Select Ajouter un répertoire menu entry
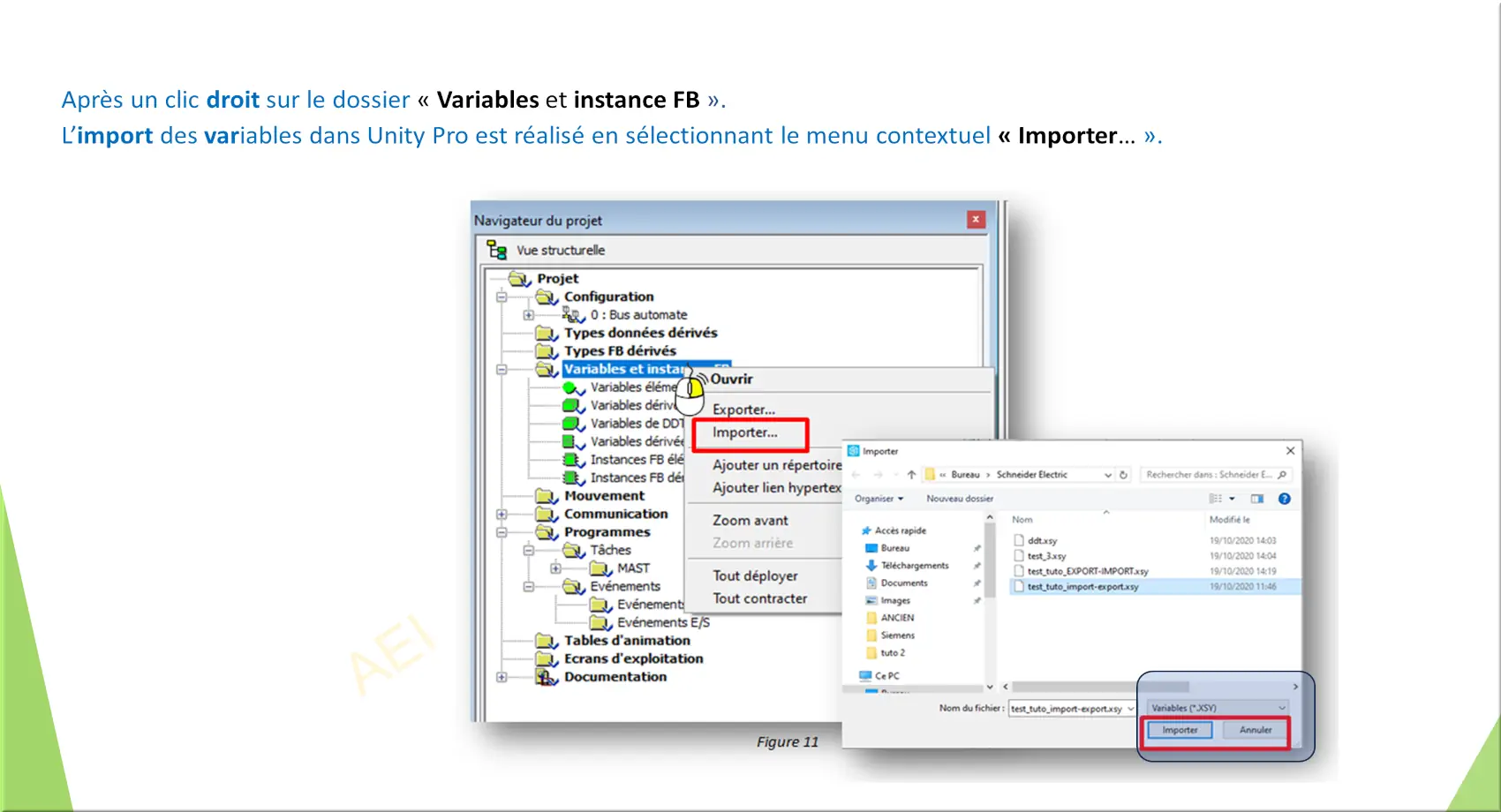 (777, 465)
